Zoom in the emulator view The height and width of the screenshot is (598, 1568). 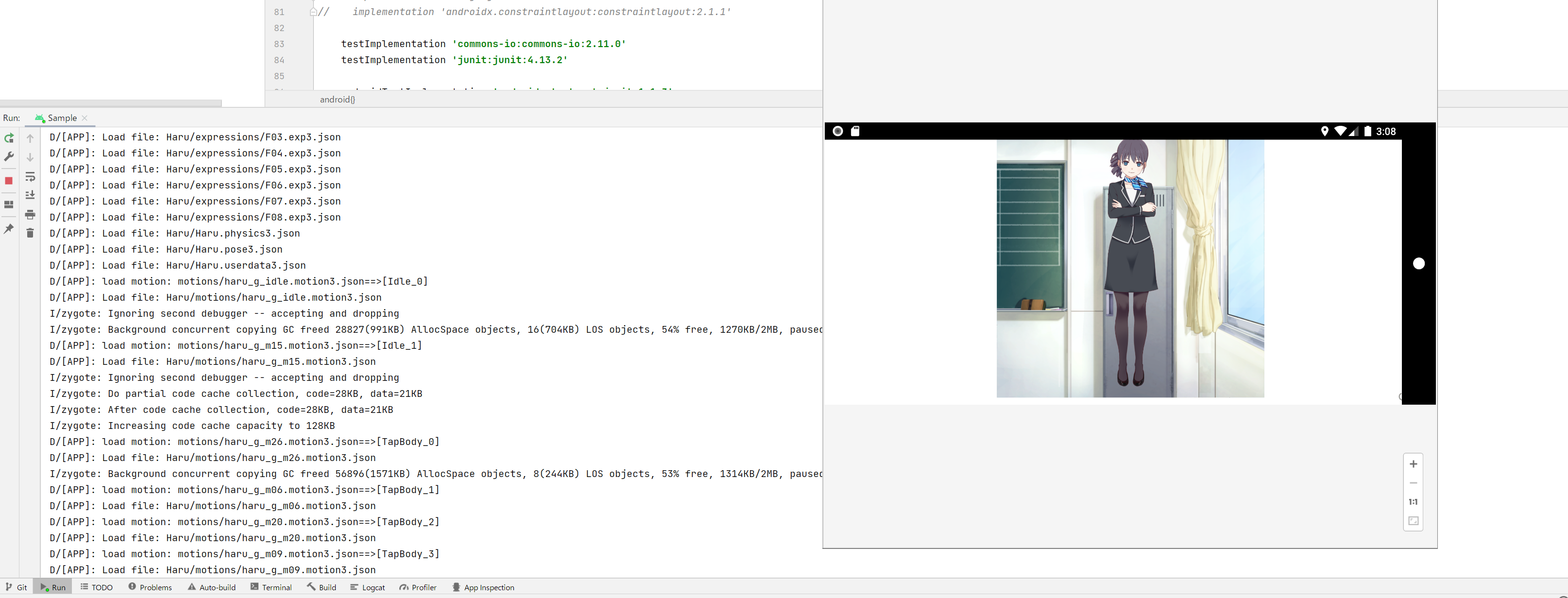(x=1414, y=464)
